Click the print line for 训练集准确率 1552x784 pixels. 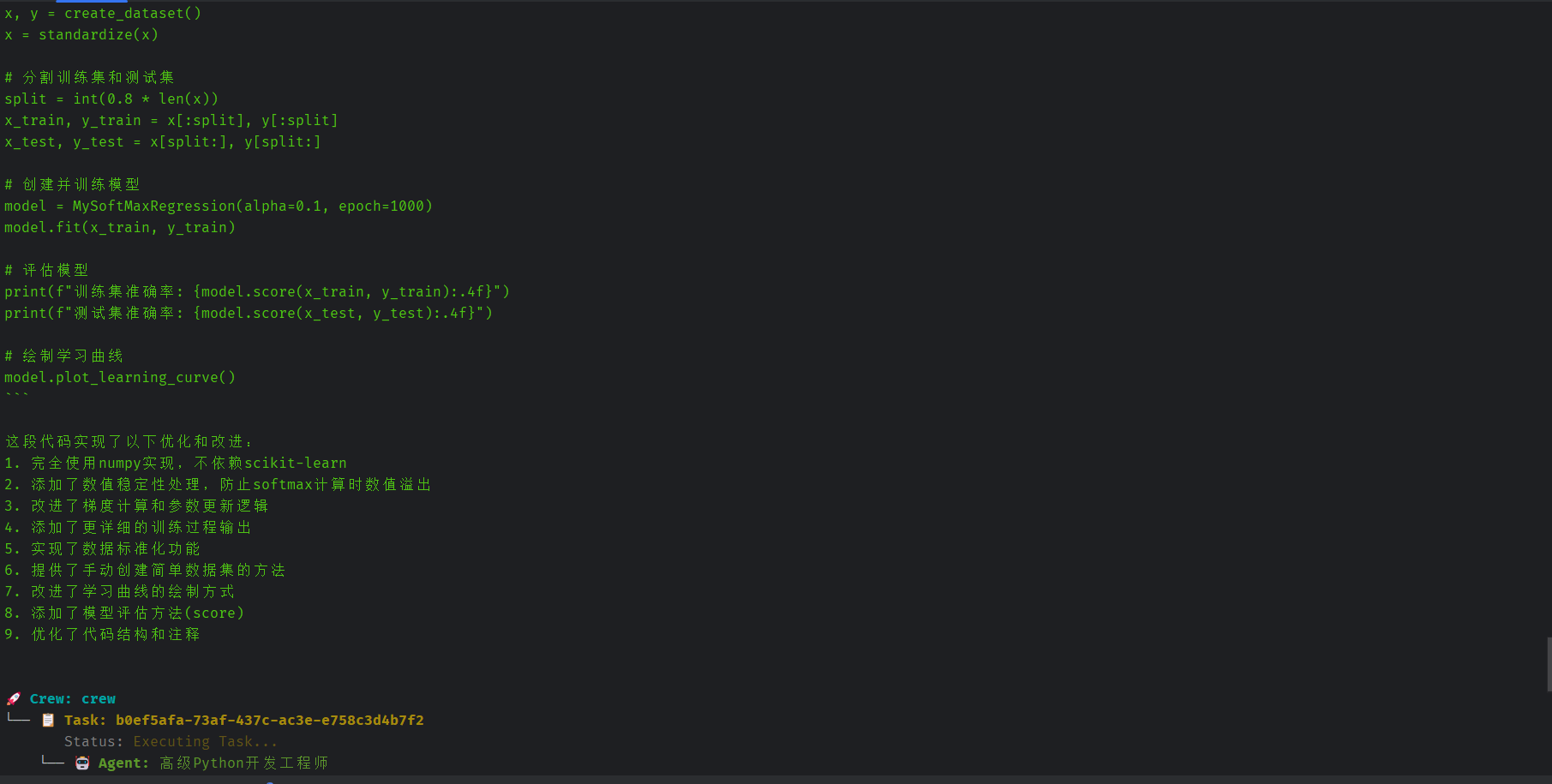(257, 292)
